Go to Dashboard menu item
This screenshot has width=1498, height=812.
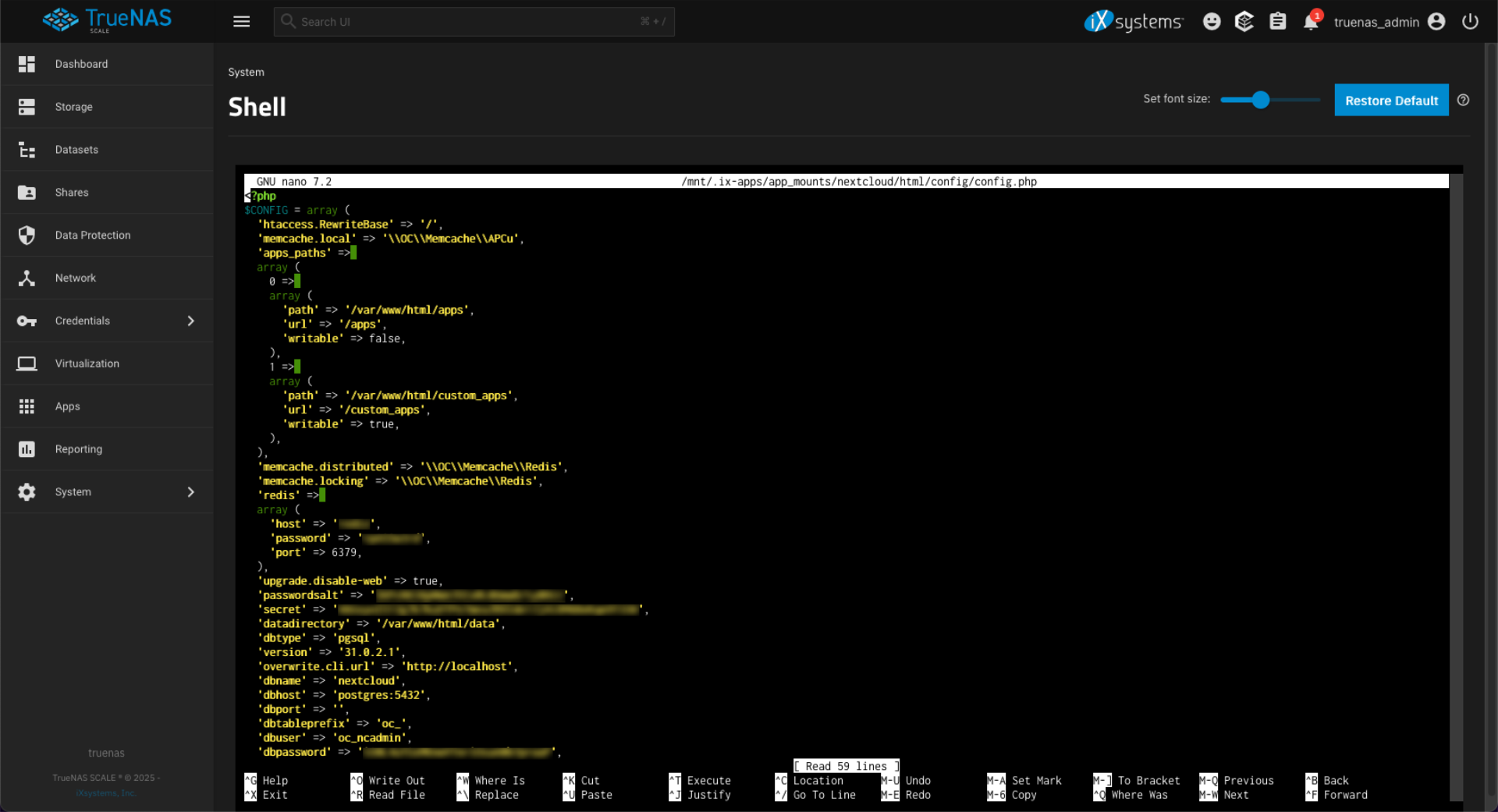click(x=107, y=64)
